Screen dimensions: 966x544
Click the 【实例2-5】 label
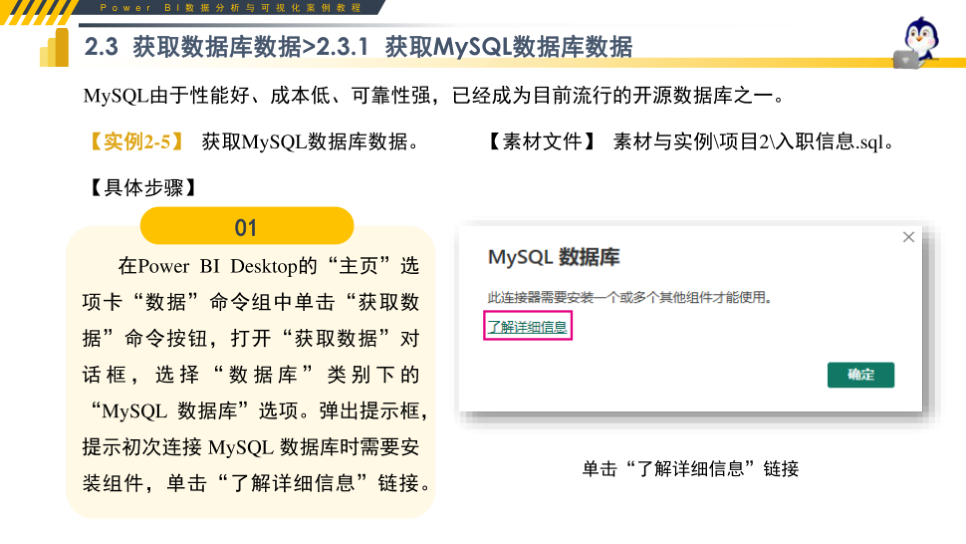pos(135,142)
